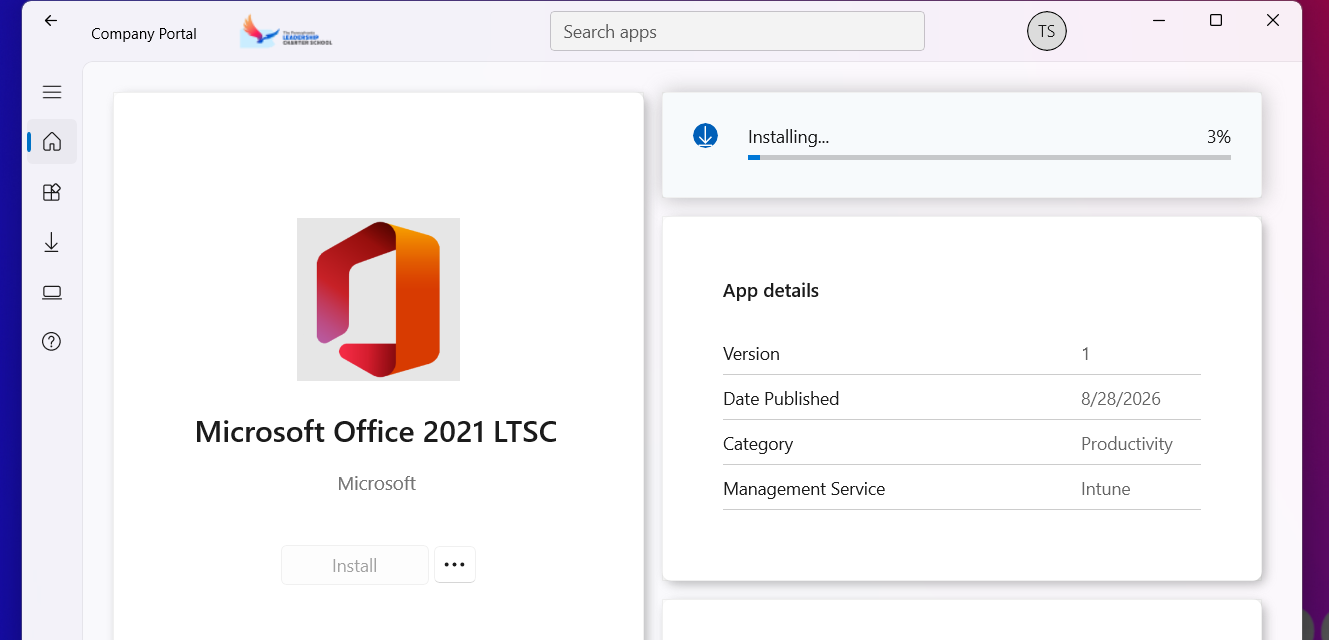The height and width of the screenshot is (640, 1329).
Task: Select the Home sidebar icon
Action: tap(52, 141)
